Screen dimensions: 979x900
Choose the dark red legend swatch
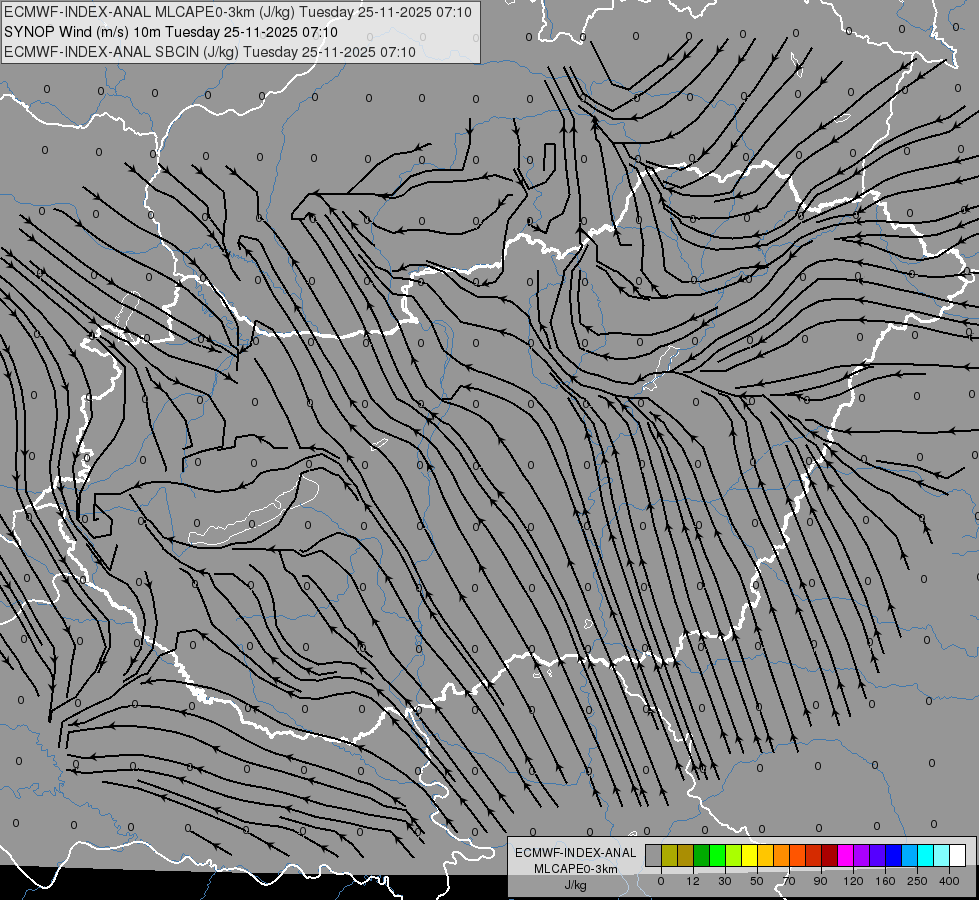(x=829, y=855)
